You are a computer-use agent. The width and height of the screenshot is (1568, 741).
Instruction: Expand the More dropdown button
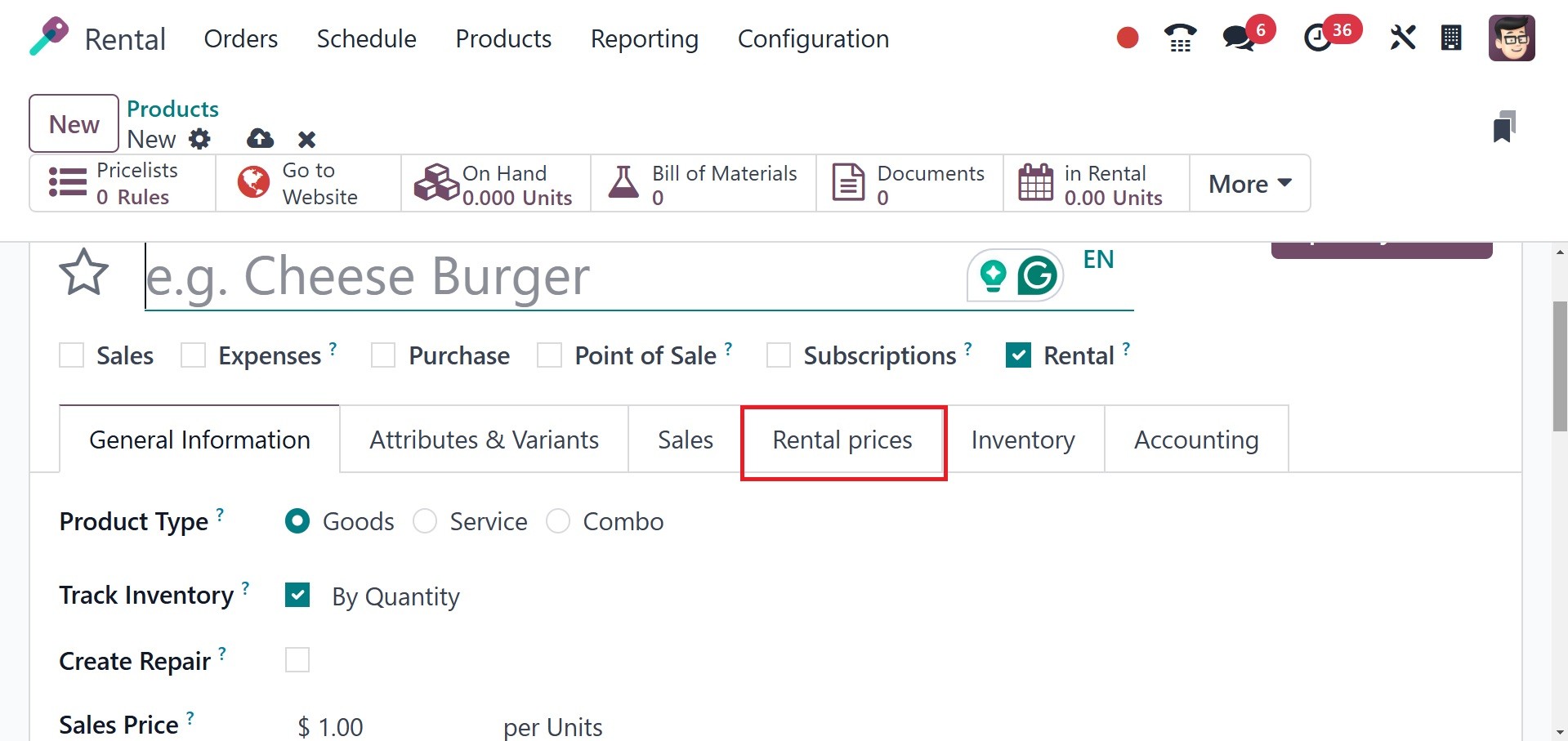1249,184
